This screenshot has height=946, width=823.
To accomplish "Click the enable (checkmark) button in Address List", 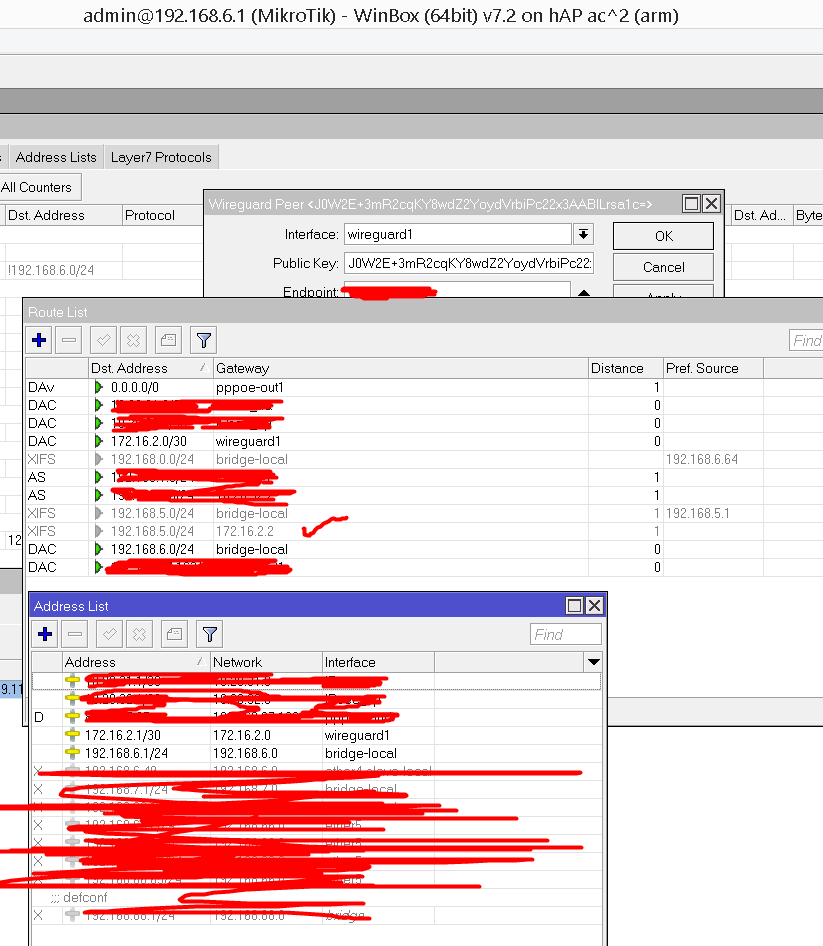I will click(109, 634).
